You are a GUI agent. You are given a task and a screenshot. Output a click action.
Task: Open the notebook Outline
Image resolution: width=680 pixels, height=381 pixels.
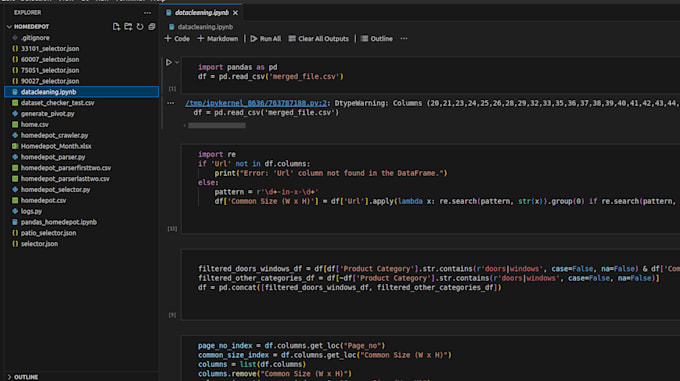click(x=377, y=39)
